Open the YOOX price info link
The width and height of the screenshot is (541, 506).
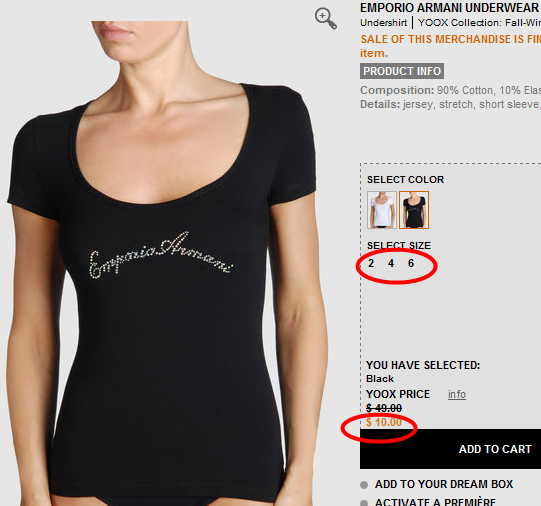[457, 394]
